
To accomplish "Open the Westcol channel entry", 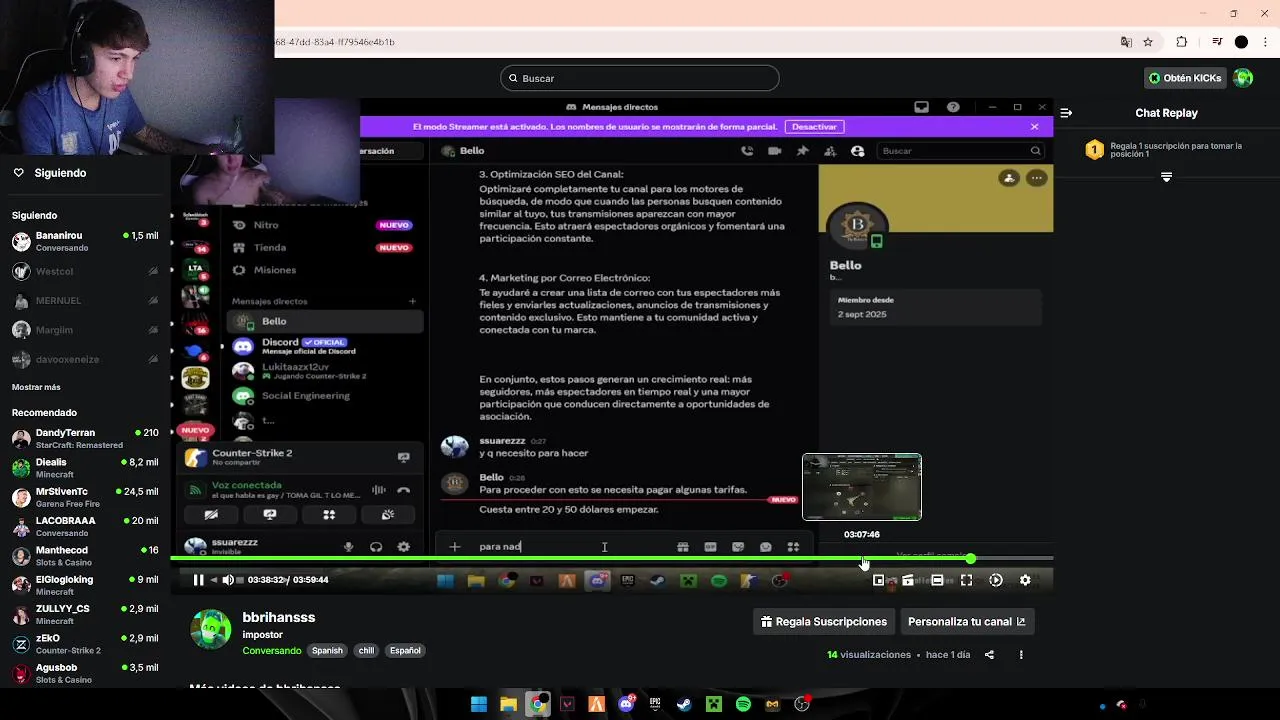I will 85,271.
